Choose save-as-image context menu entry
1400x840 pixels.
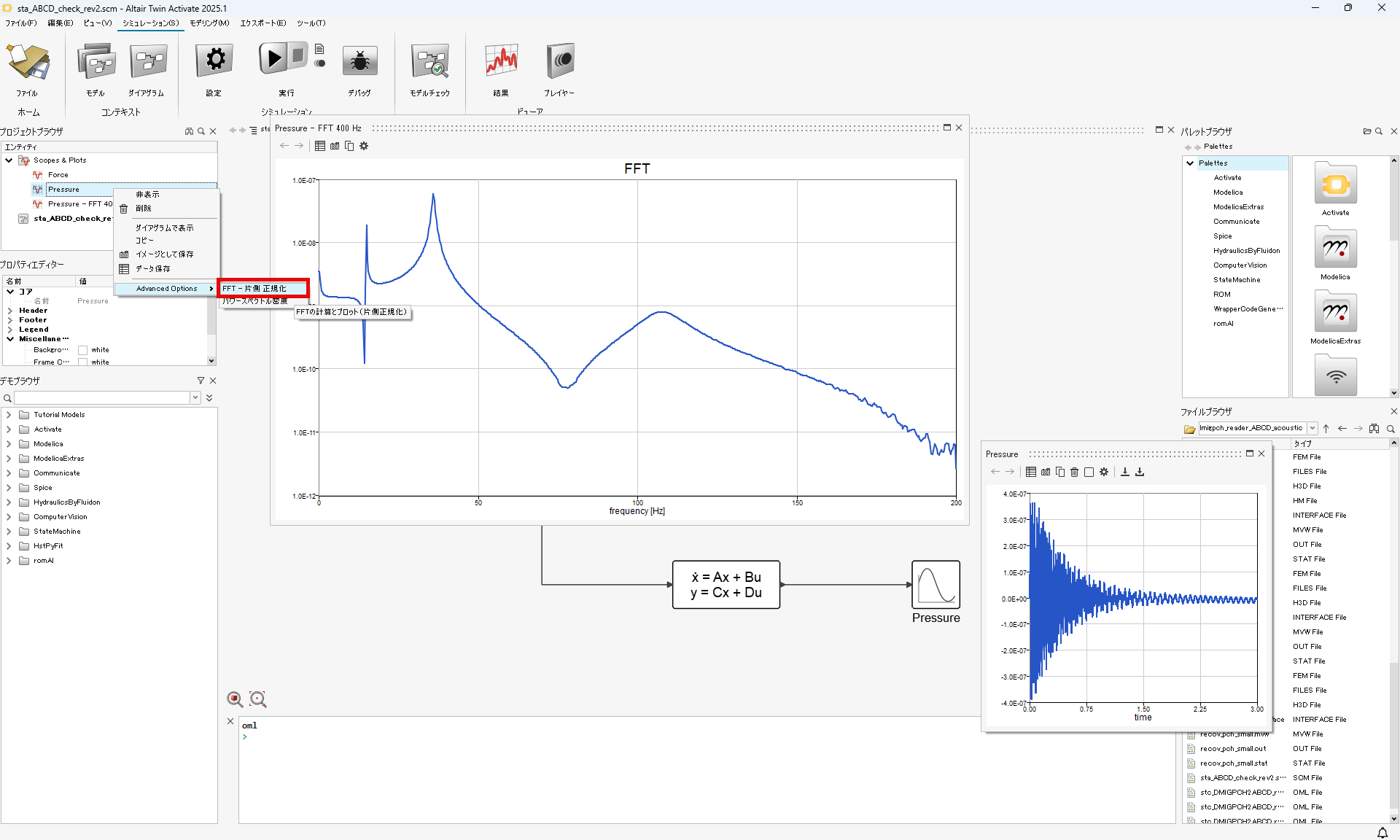click(164, 254)
